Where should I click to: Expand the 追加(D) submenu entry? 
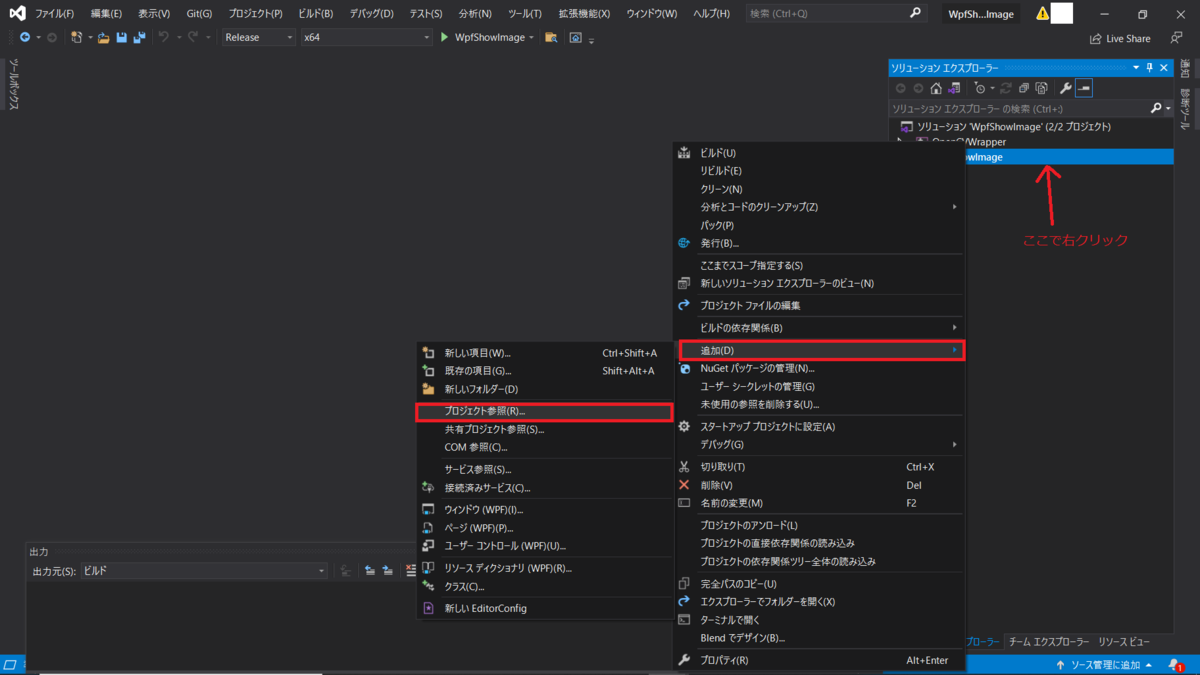tap(821, 350)
